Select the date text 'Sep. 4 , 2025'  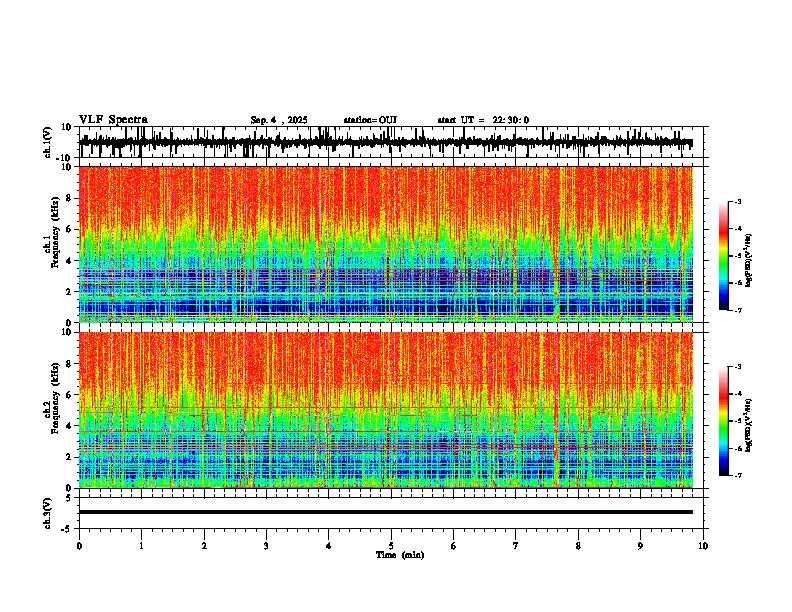click(279, 120)
